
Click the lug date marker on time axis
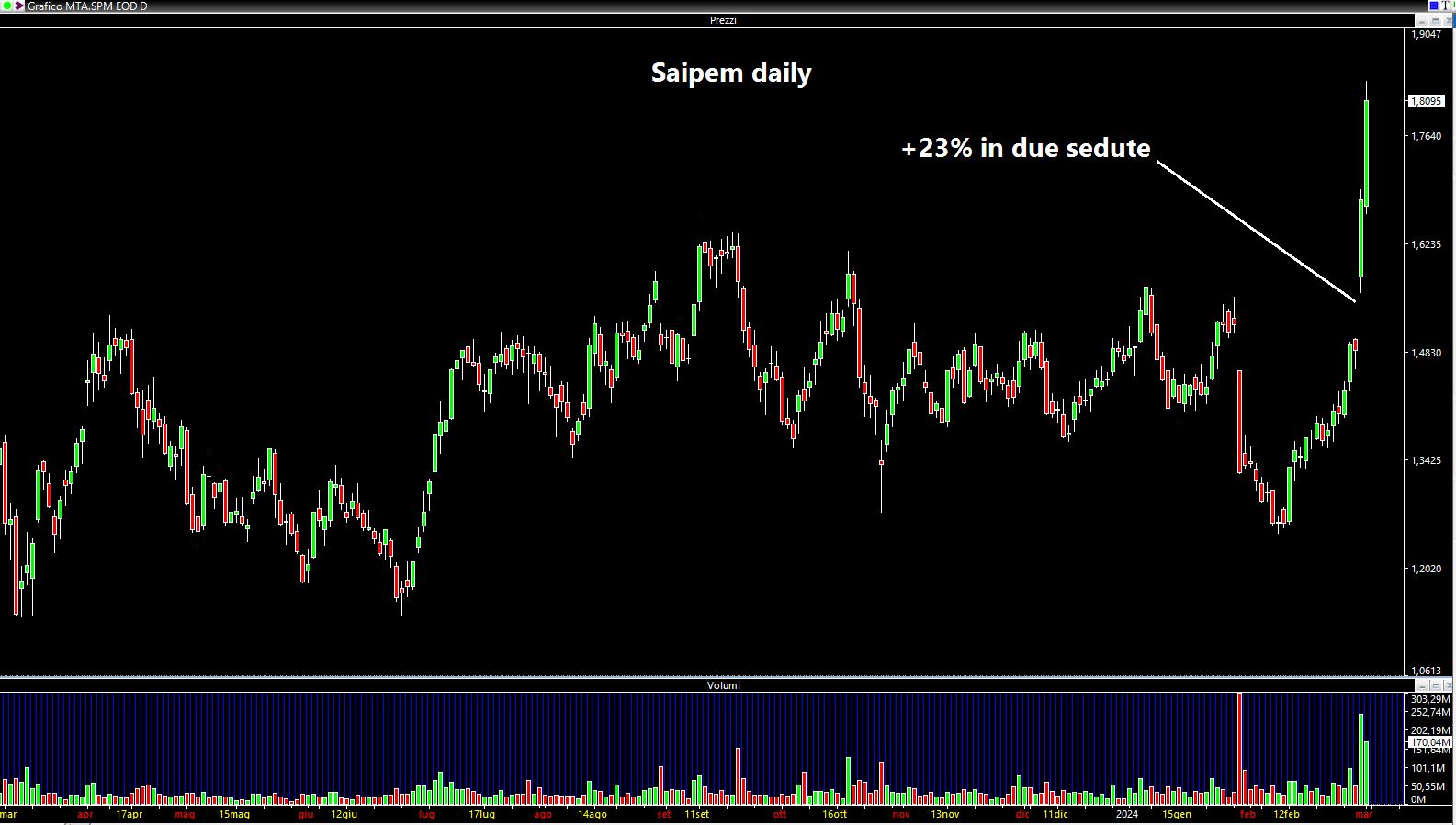pyautogui.click(x=427, y=814)
